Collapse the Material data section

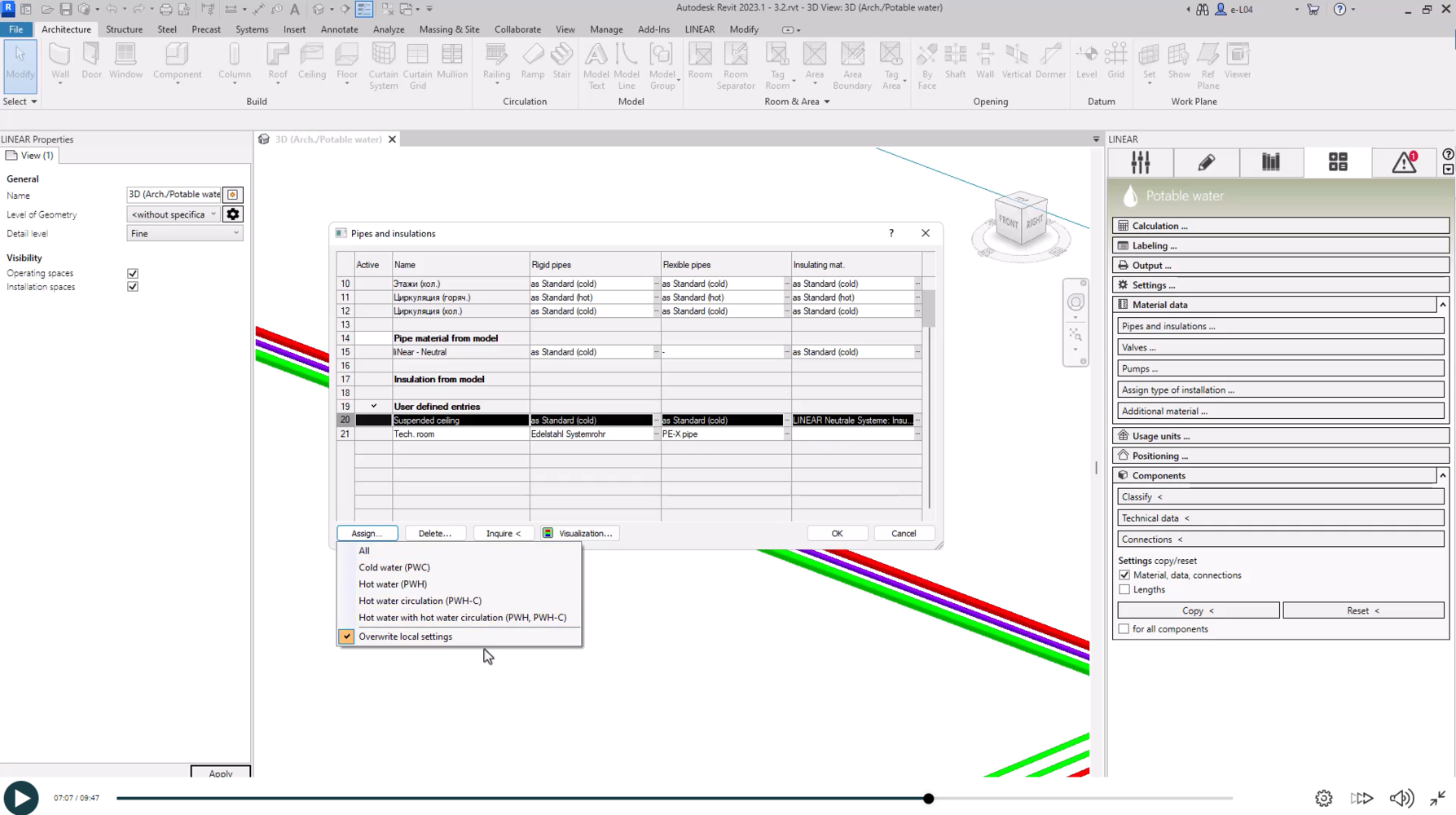click(1442, 305)
